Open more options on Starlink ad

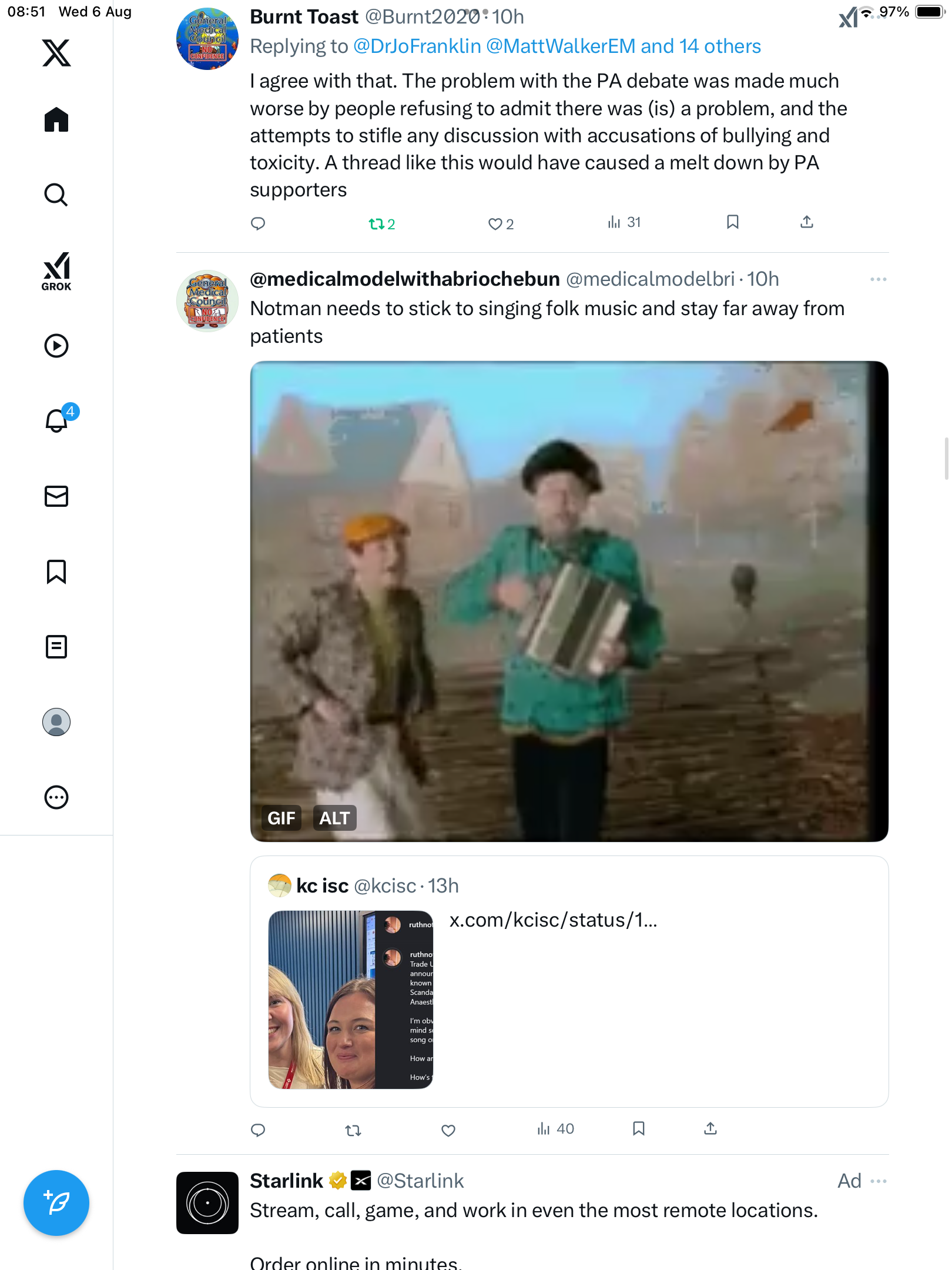[x=878, y=1181]
